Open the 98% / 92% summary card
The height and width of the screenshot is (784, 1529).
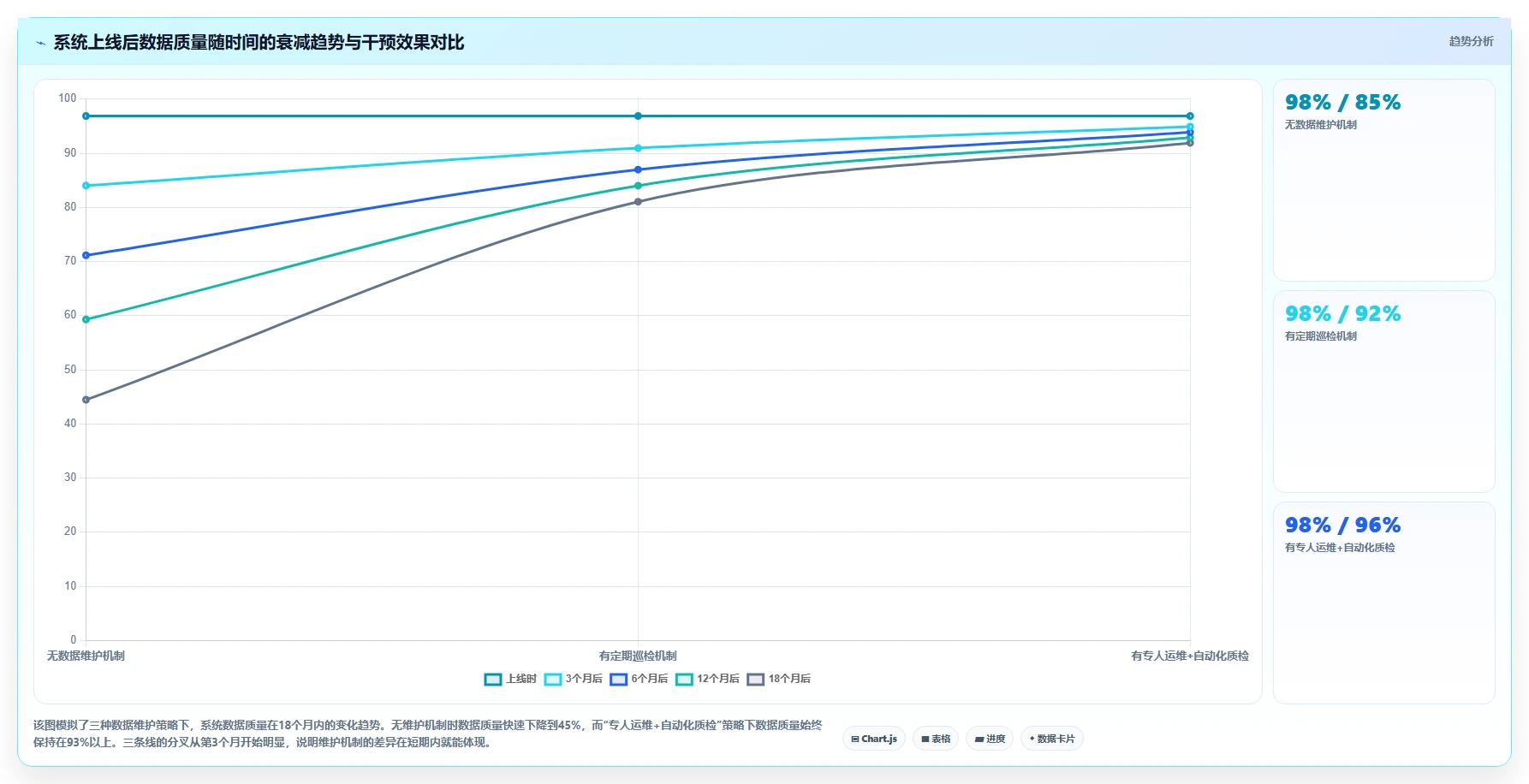(1384, 392)
